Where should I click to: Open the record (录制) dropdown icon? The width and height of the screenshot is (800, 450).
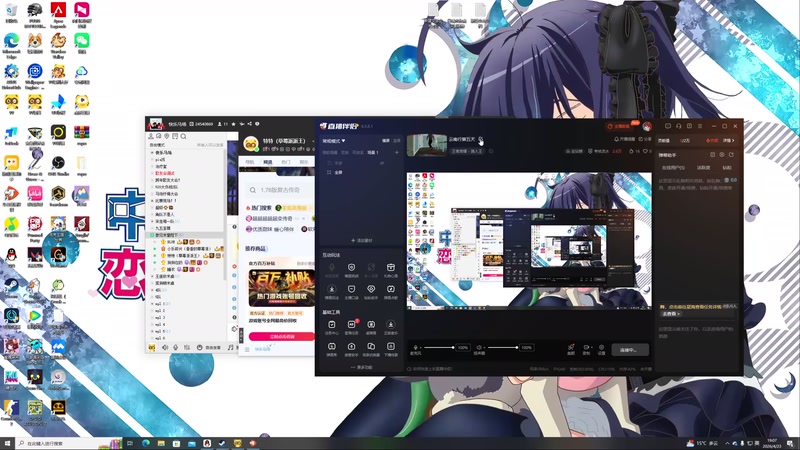click(587, 348)
